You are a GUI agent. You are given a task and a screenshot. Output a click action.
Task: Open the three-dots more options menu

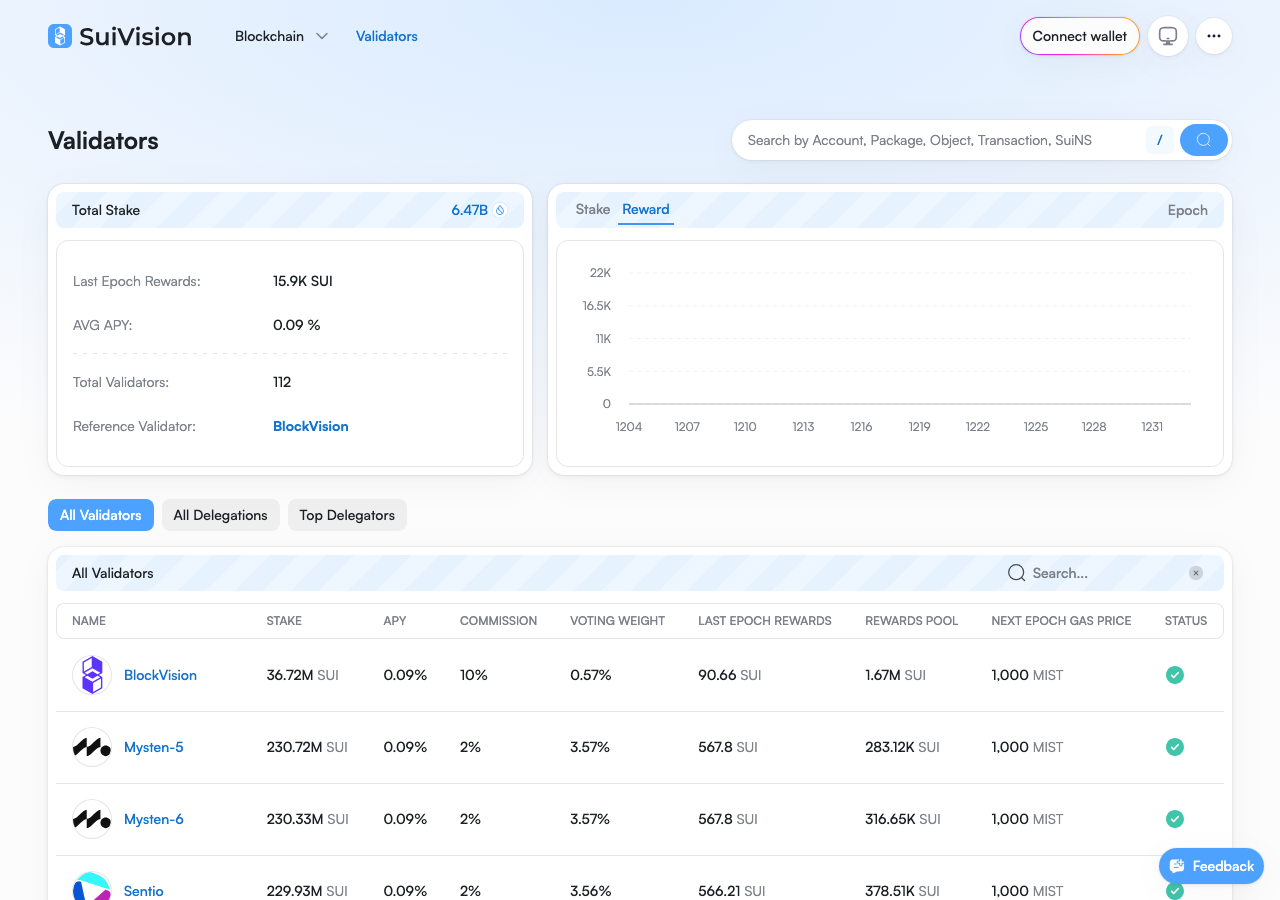tap(1214, 36)
